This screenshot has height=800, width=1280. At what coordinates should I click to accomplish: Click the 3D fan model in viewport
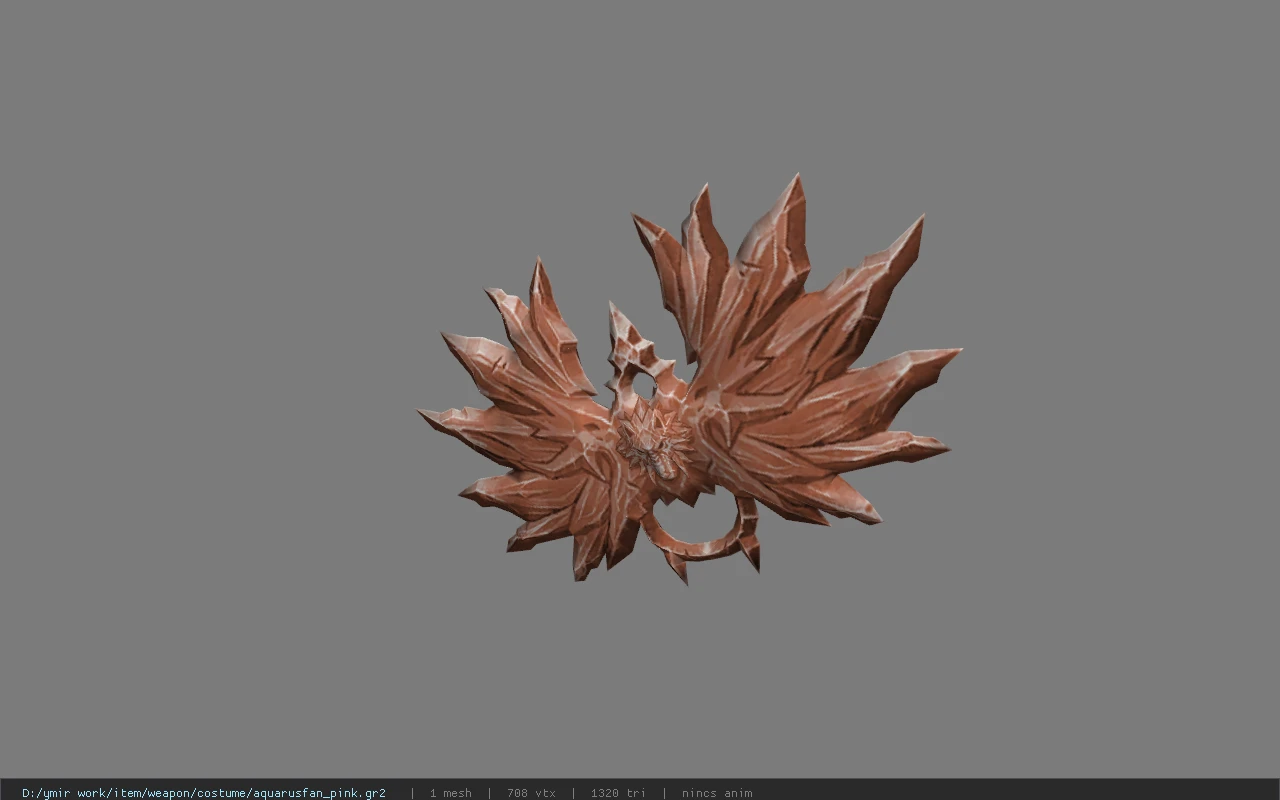[x=690, y=380]
